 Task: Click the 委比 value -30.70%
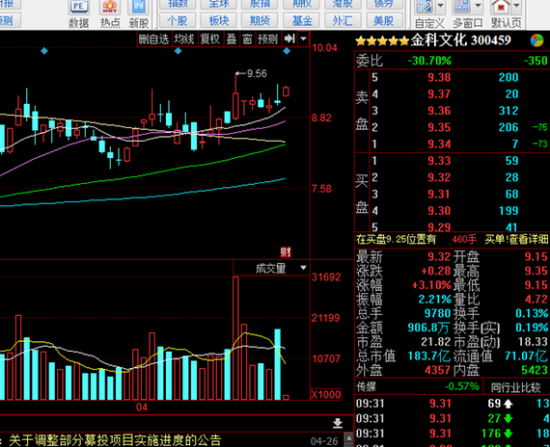point(430,61)
